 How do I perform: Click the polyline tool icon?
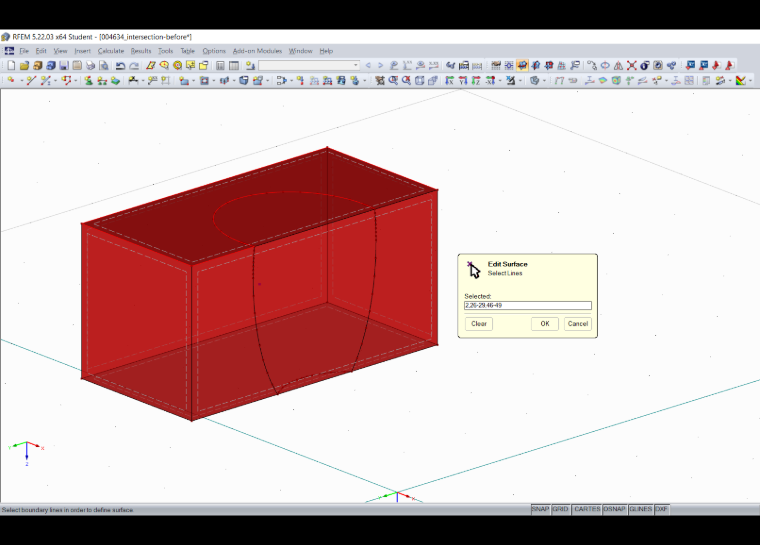(x=66, y=80)
